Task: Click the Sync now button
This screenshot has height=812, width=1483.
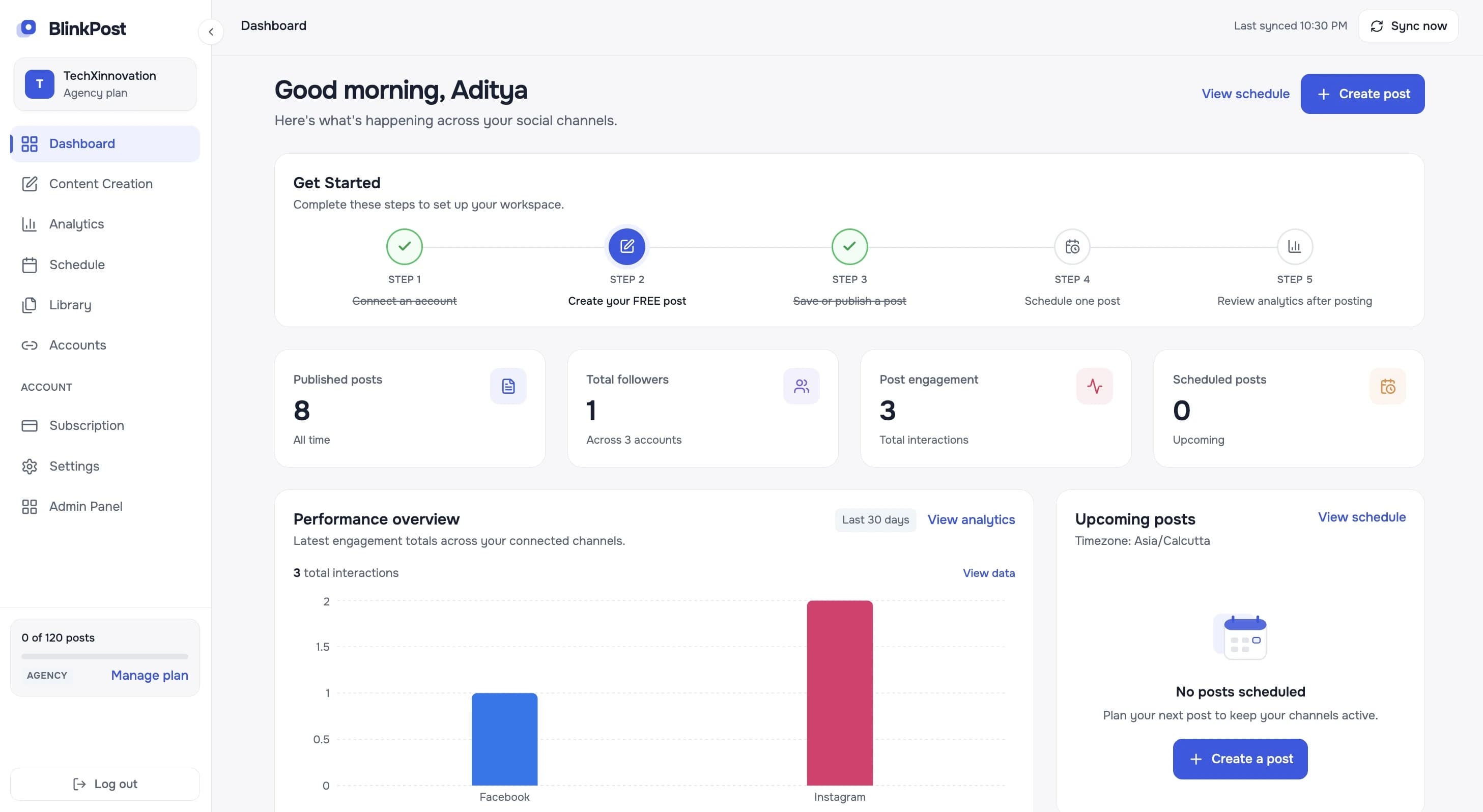Action: [x=1408, y=26]
